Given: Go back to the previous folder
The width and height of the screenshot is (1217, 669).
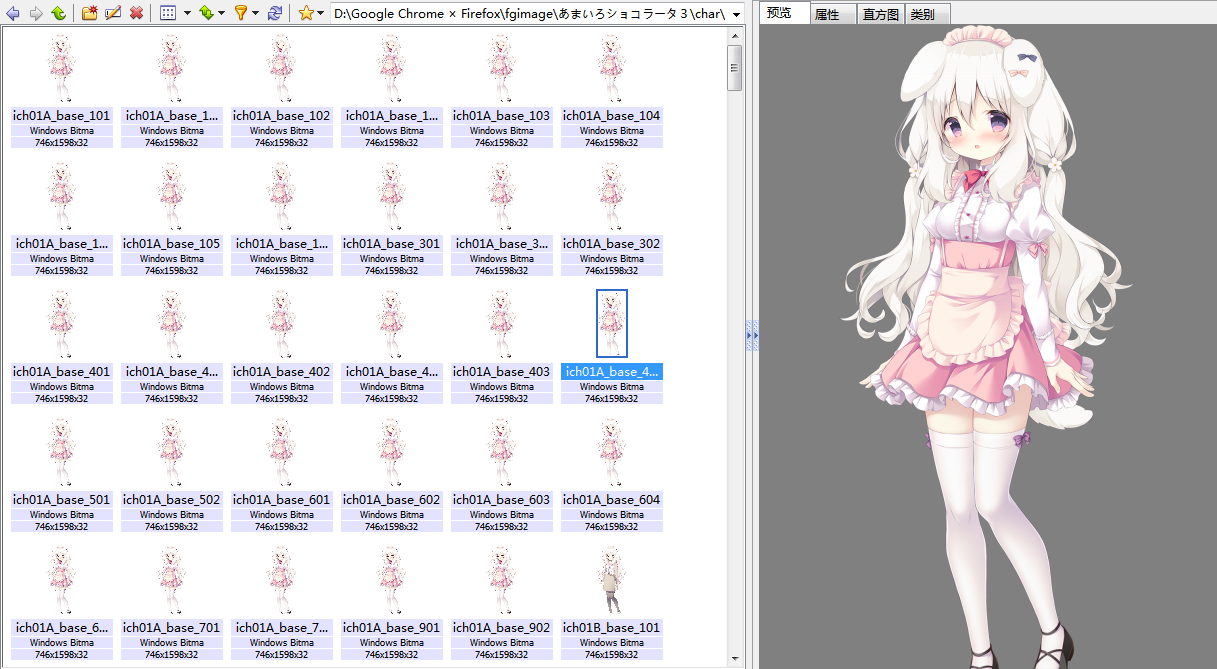Looking at the screenshot, I should [13, 13].
